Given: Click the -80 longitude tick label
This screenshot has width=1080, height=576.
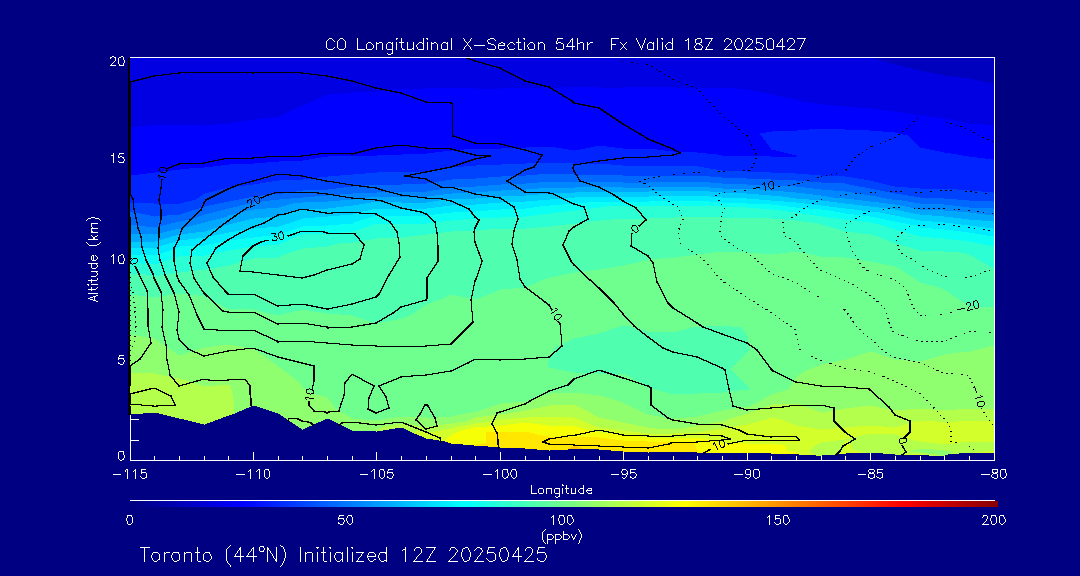Looking at the screenshot, I should (x=994, y=474).
